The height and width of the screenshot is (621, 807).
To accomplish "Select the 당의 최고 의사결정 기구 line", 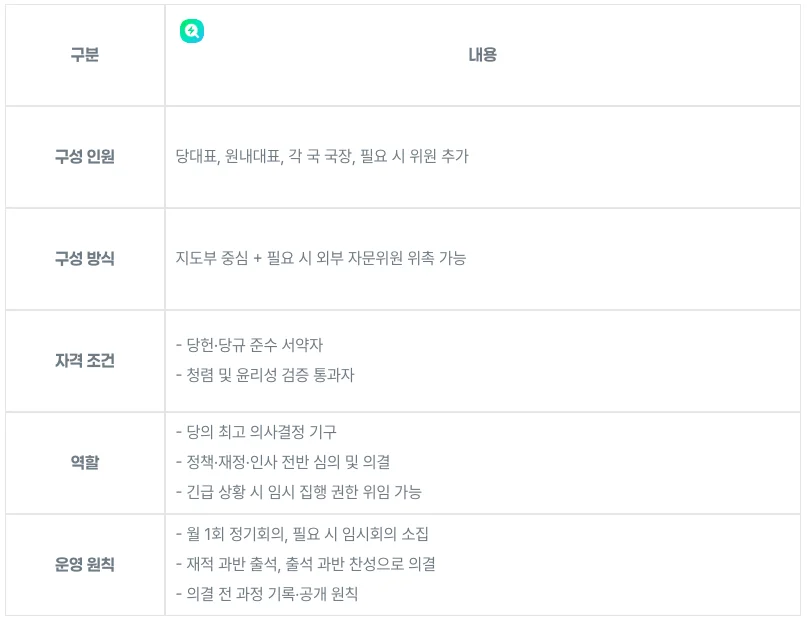I will pos(256,433).
